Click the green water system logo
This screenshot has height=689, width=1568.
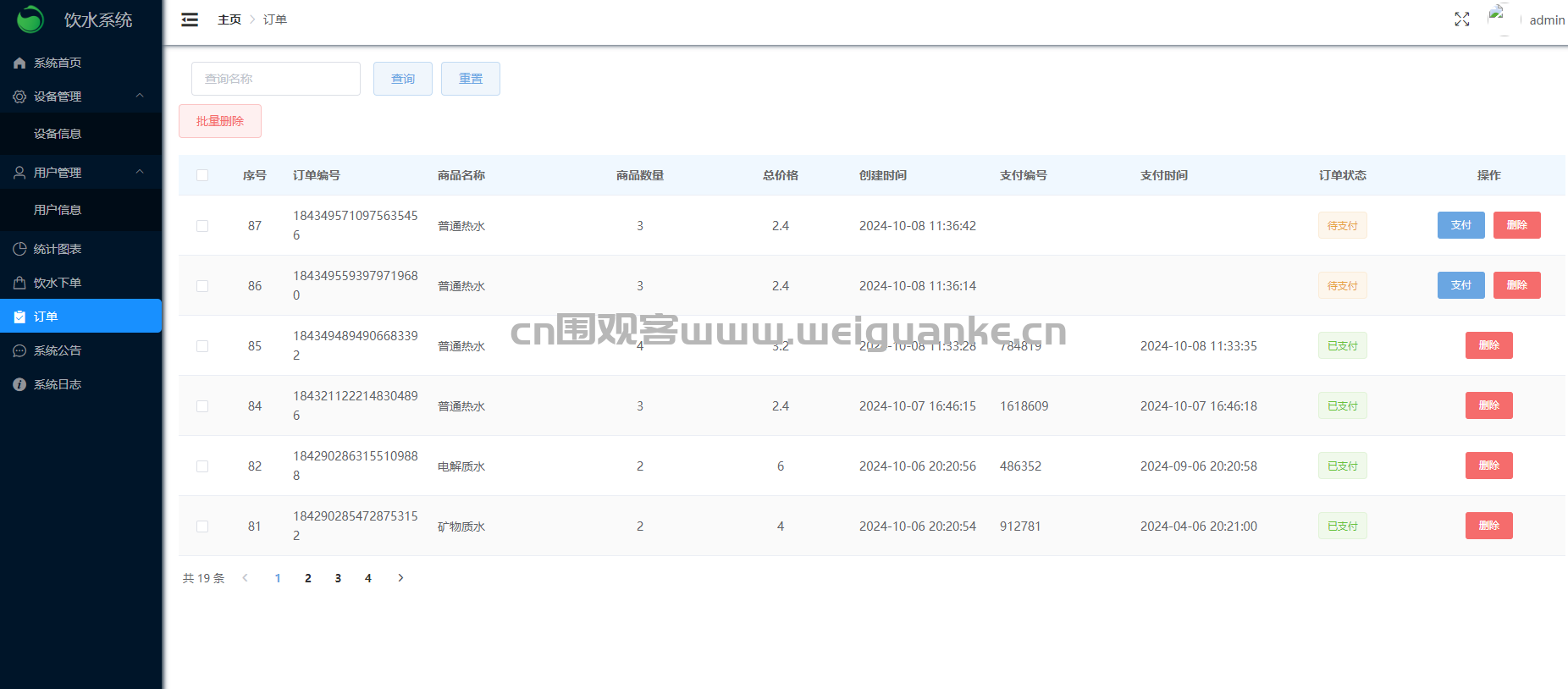30,19
